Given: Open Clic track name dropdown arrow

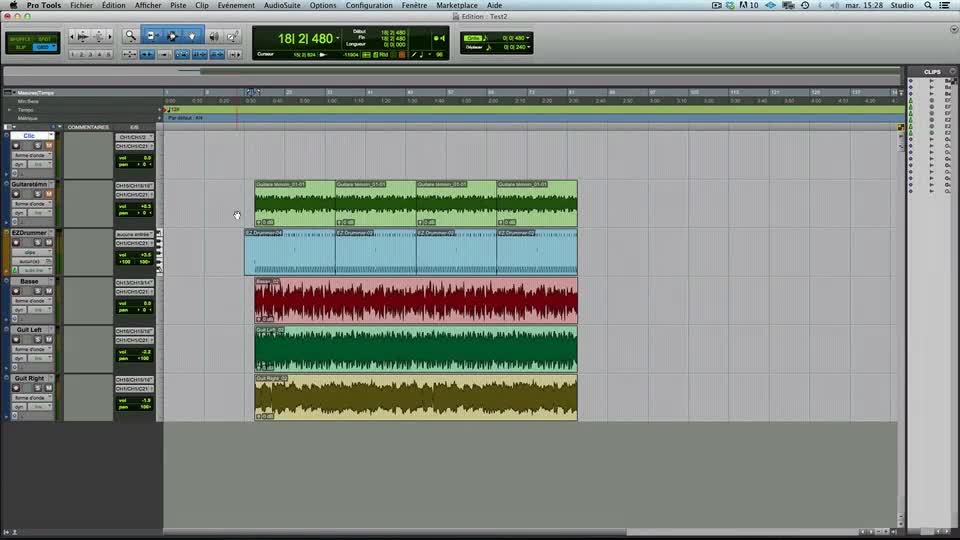Looking at the screenshot, I should [51, 136].
